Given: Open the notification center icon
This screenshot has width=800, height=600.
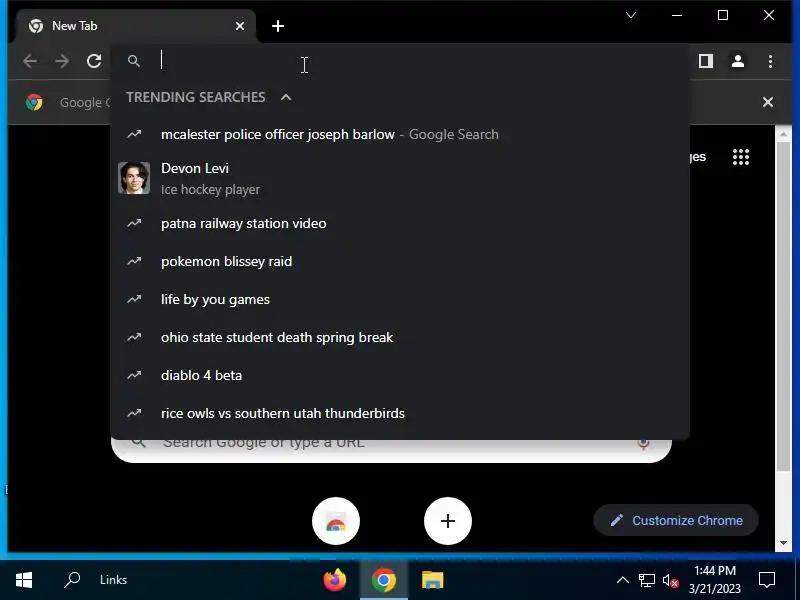Looking at the screenshot, I should [767, 580].
